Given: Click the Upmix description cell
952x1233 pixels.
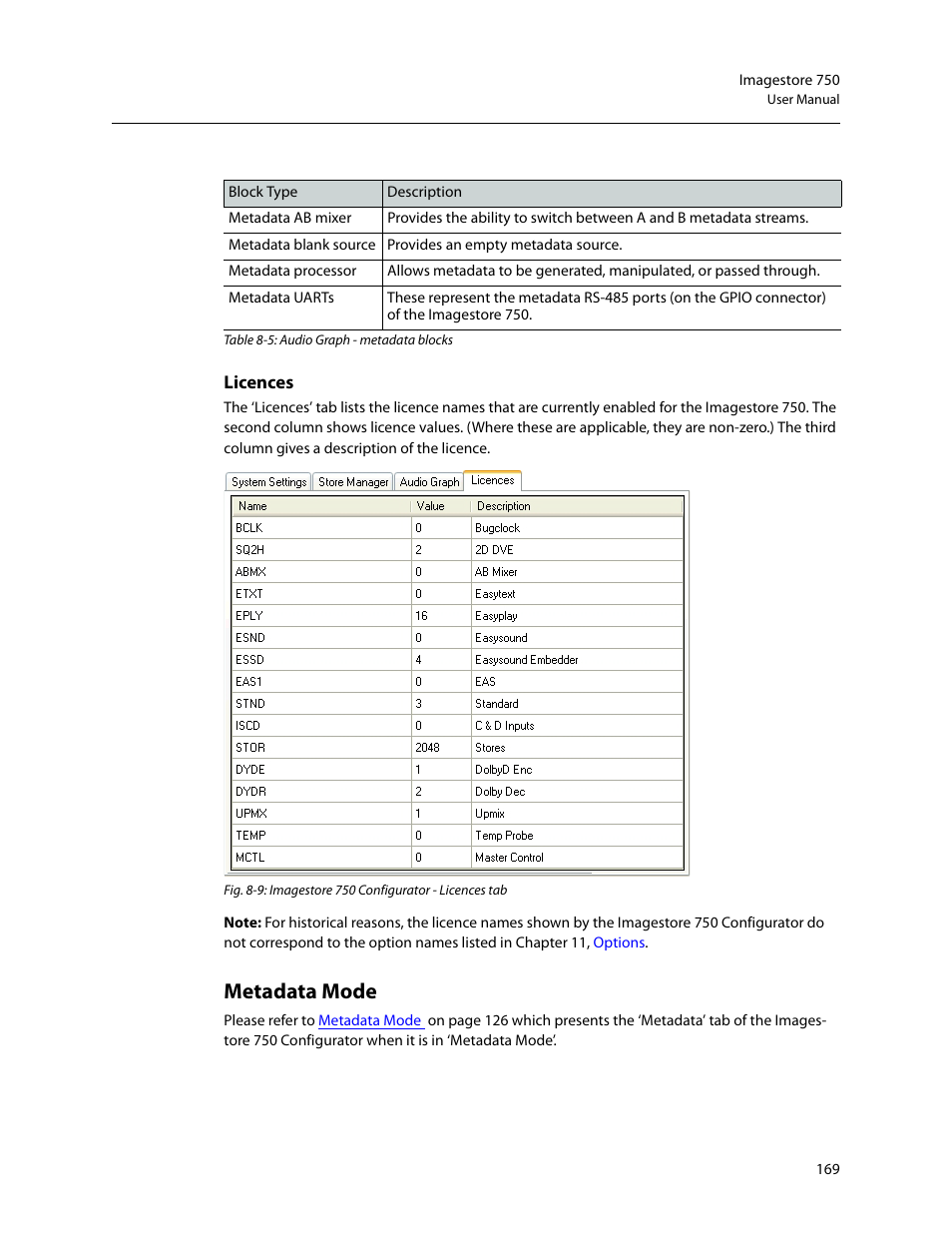Looking at the screenshot, I should (x=577, y=814).
